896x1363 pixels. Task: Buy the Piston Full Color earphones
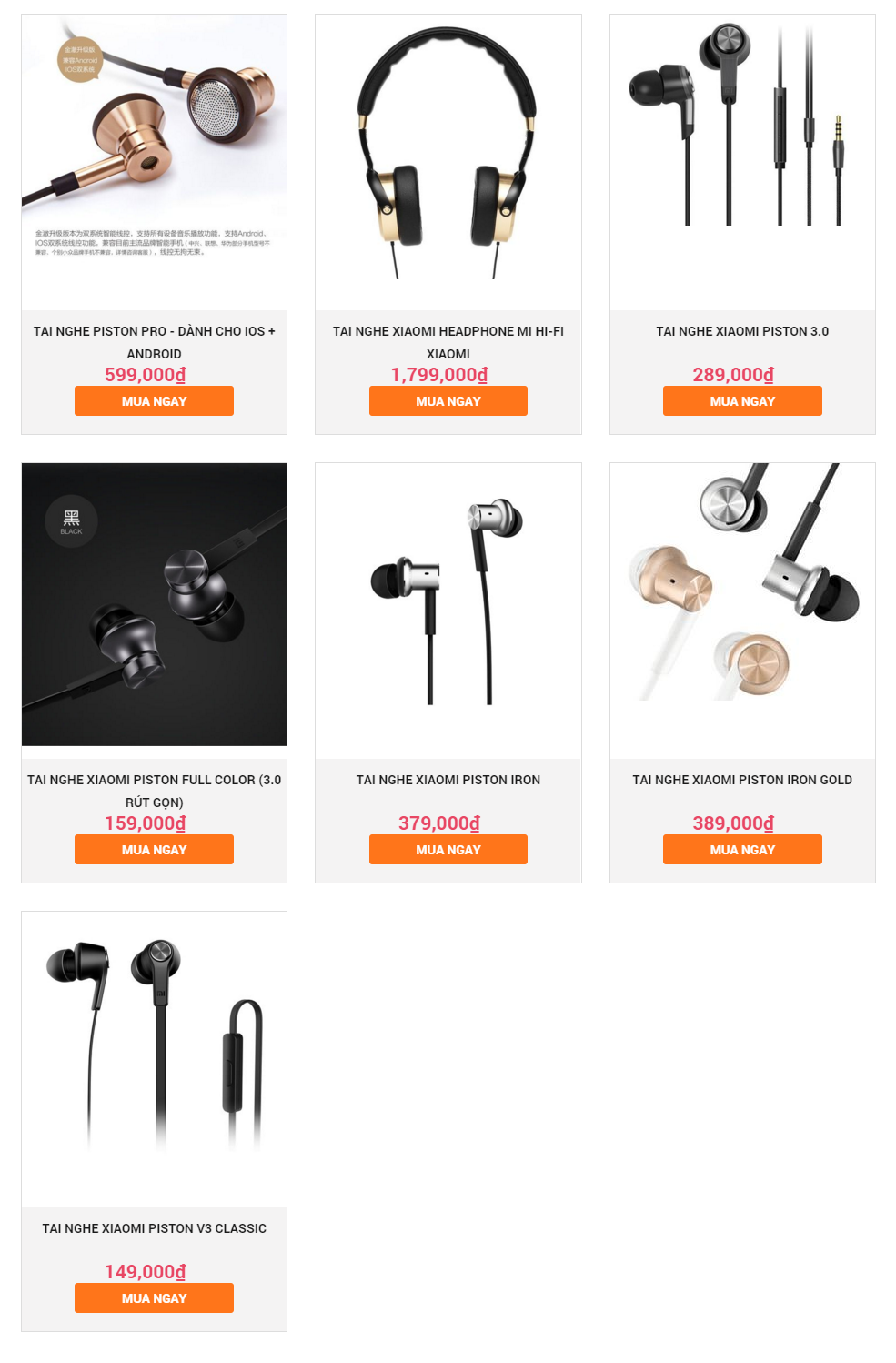click(x=154, y=850)
